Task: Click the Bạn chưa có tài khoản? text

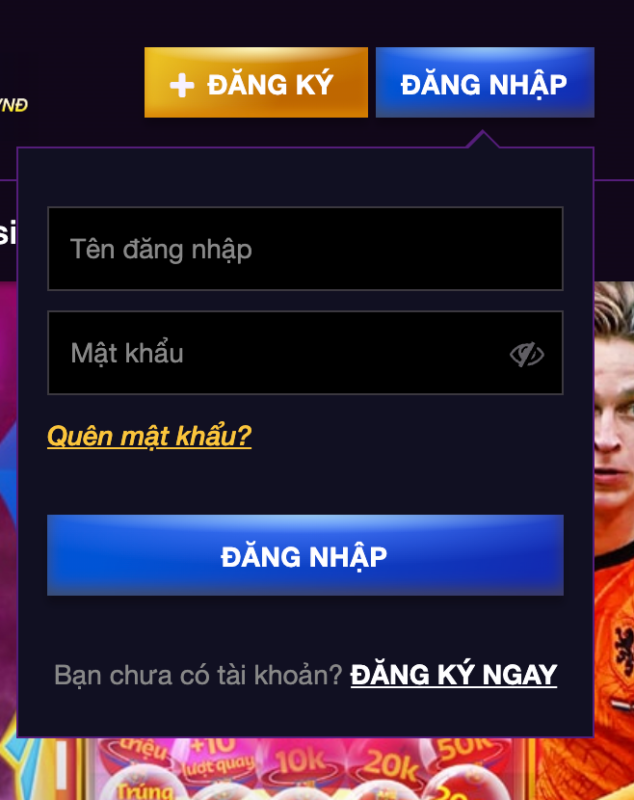Action: click(x=198, y=675)
